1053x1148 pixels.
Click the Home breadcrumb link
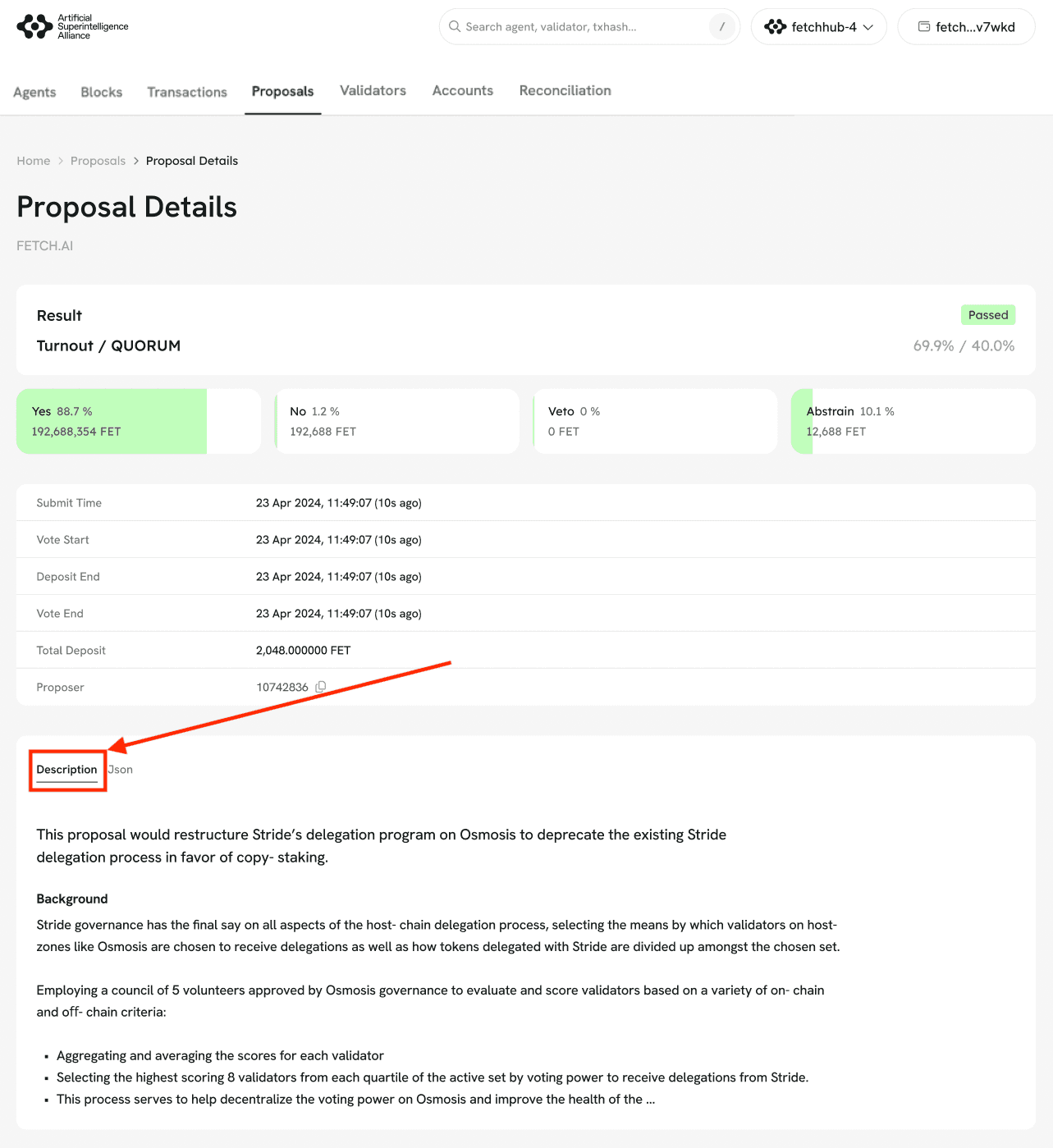point(34,161)
